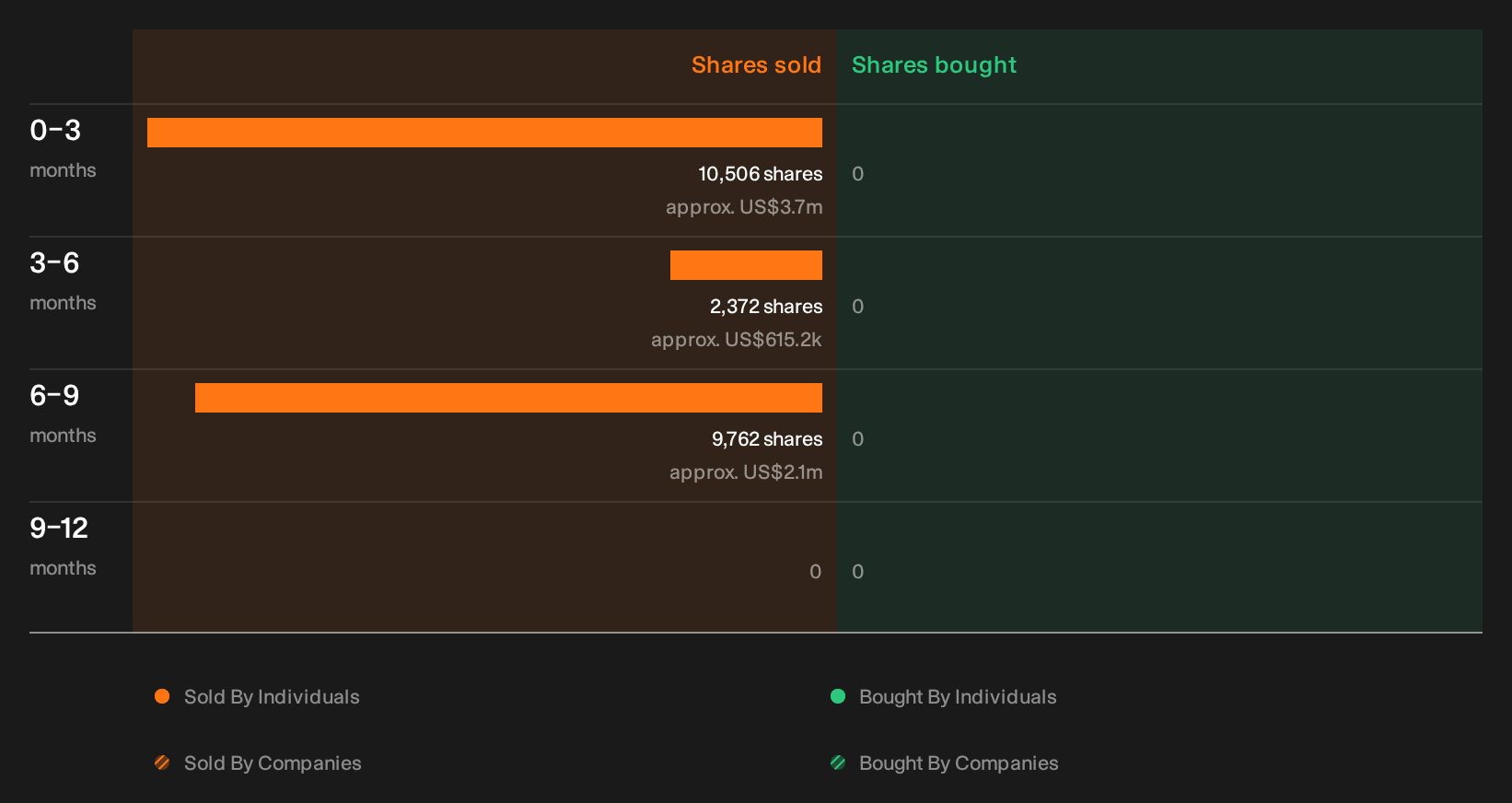The image size is (1512, 803).
Task: Click the 6-9 months row label
Action: [x=63, y=413]
